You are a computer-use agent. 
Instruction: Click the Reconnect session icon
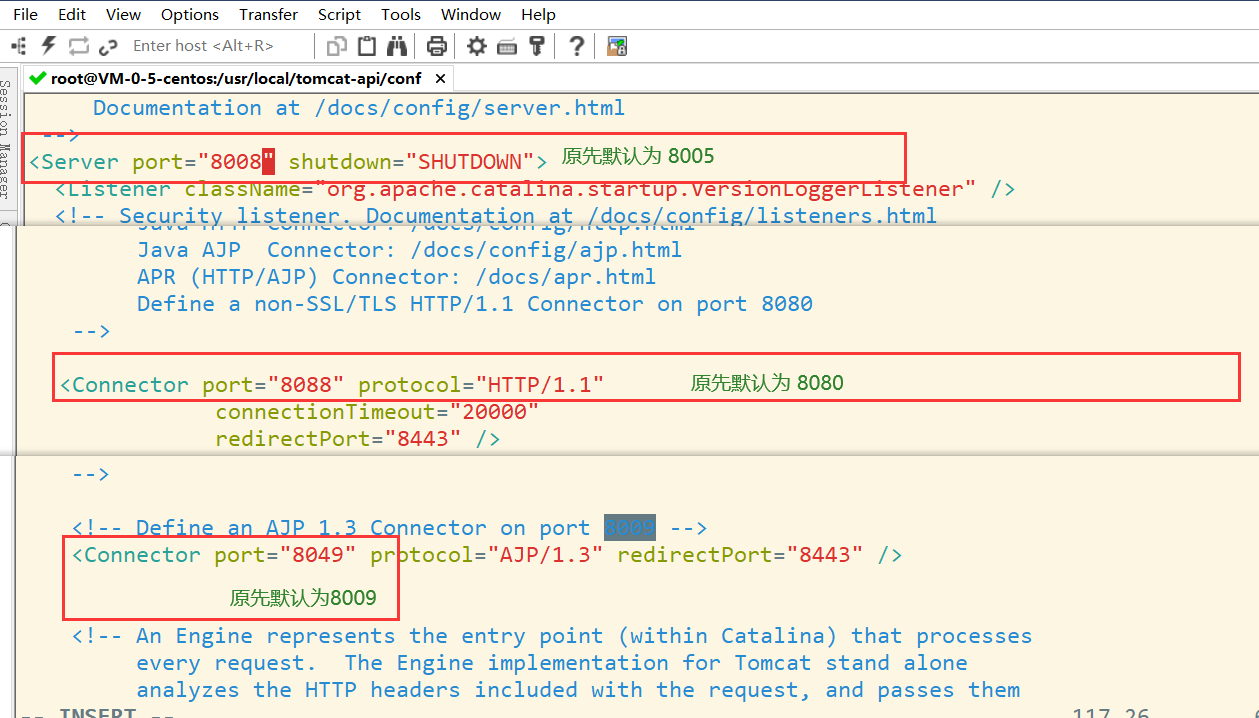pos(78,45)
